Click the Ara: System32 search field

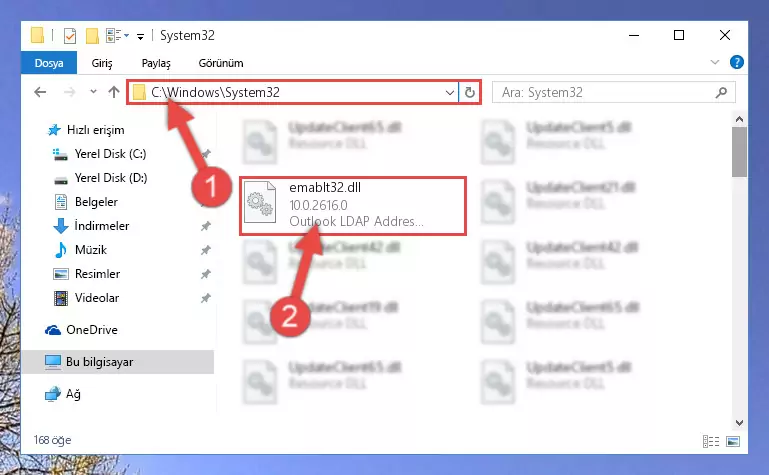click(x=604, y=92)
